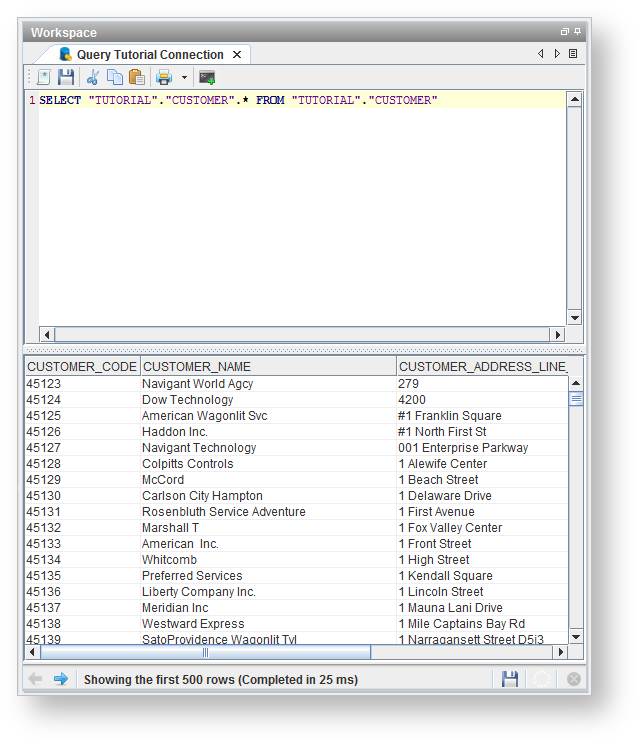Copy the query text using copy icon
Screen dimensions: 640x744
pyautogui.click(x=115, y=77)
